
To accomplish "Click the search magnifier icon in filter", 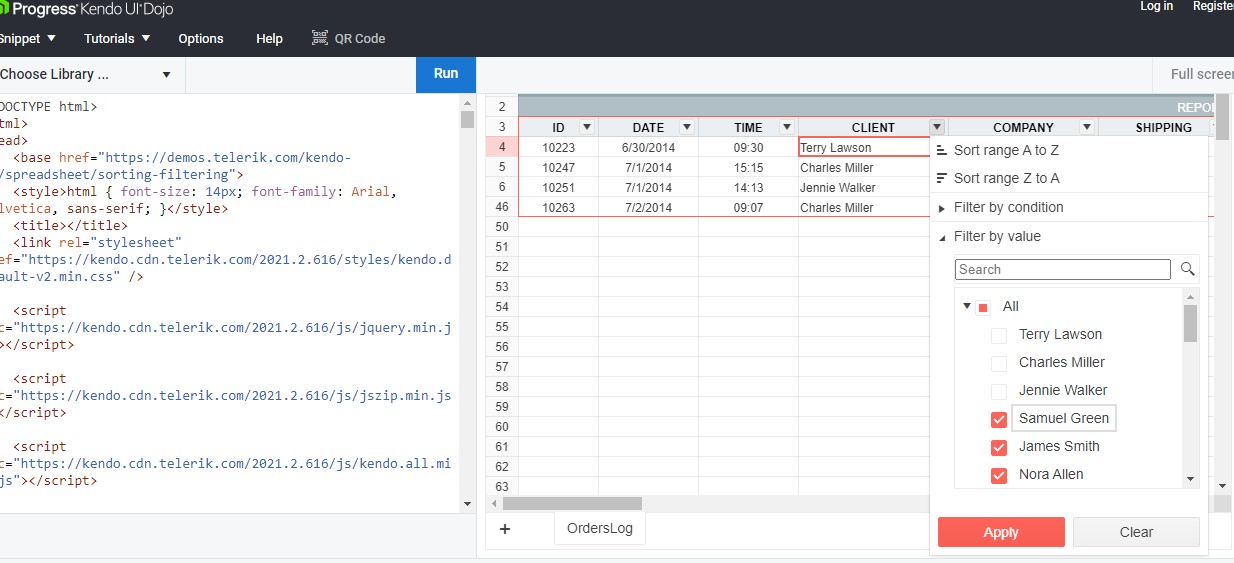I will (1187, 269).
